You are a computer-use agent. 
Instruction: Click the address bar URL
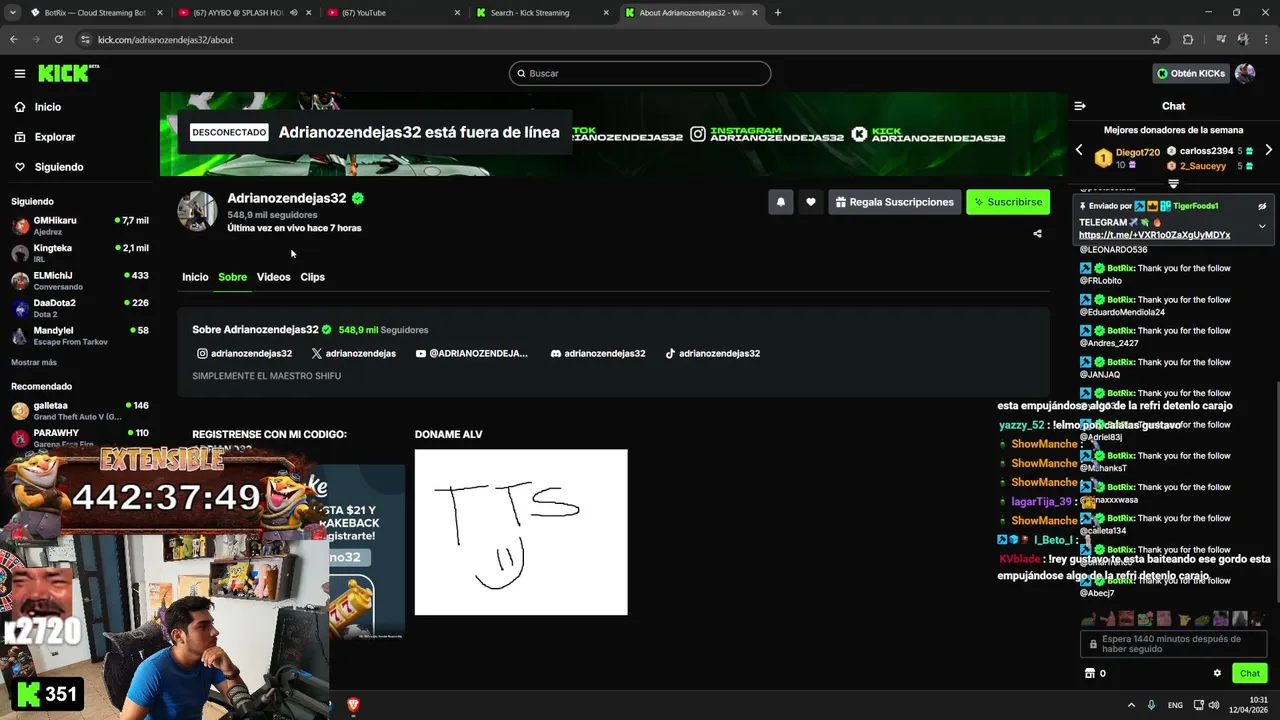click(166, 40)
